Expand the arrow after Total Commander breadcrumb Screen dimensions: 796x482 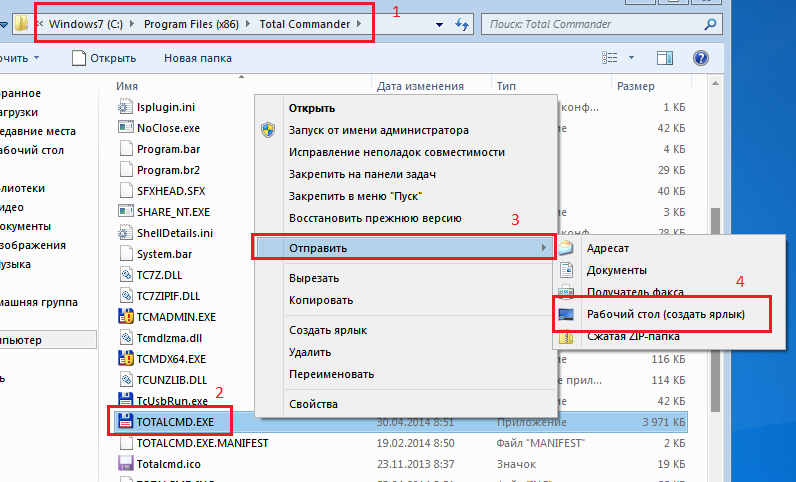[359, 23]
